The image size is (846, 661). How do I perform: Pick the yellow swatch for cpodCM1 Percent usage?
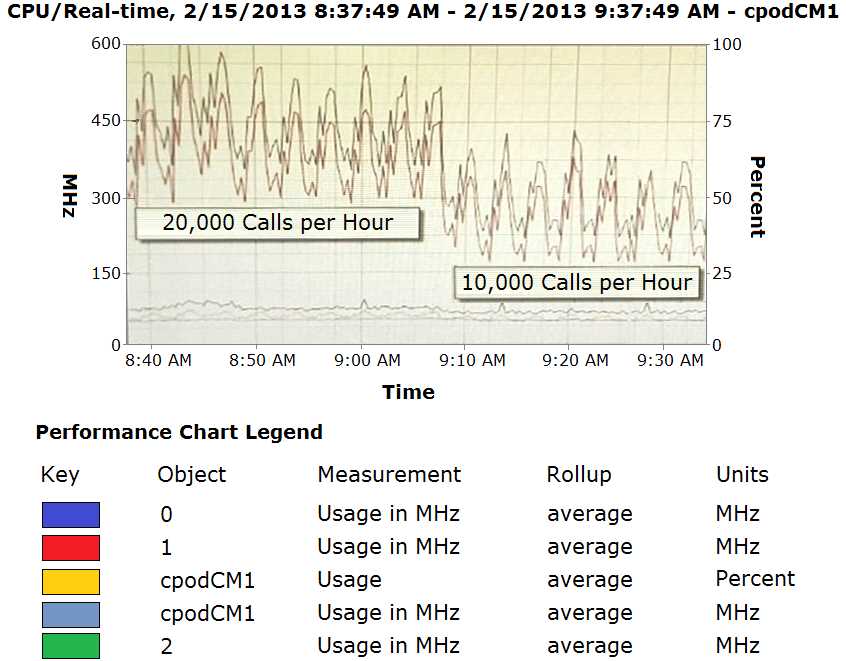pos(70,580)
